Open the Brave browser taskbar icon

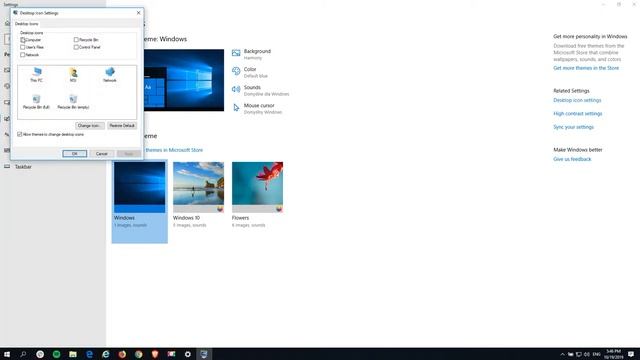tap(155, 354)
